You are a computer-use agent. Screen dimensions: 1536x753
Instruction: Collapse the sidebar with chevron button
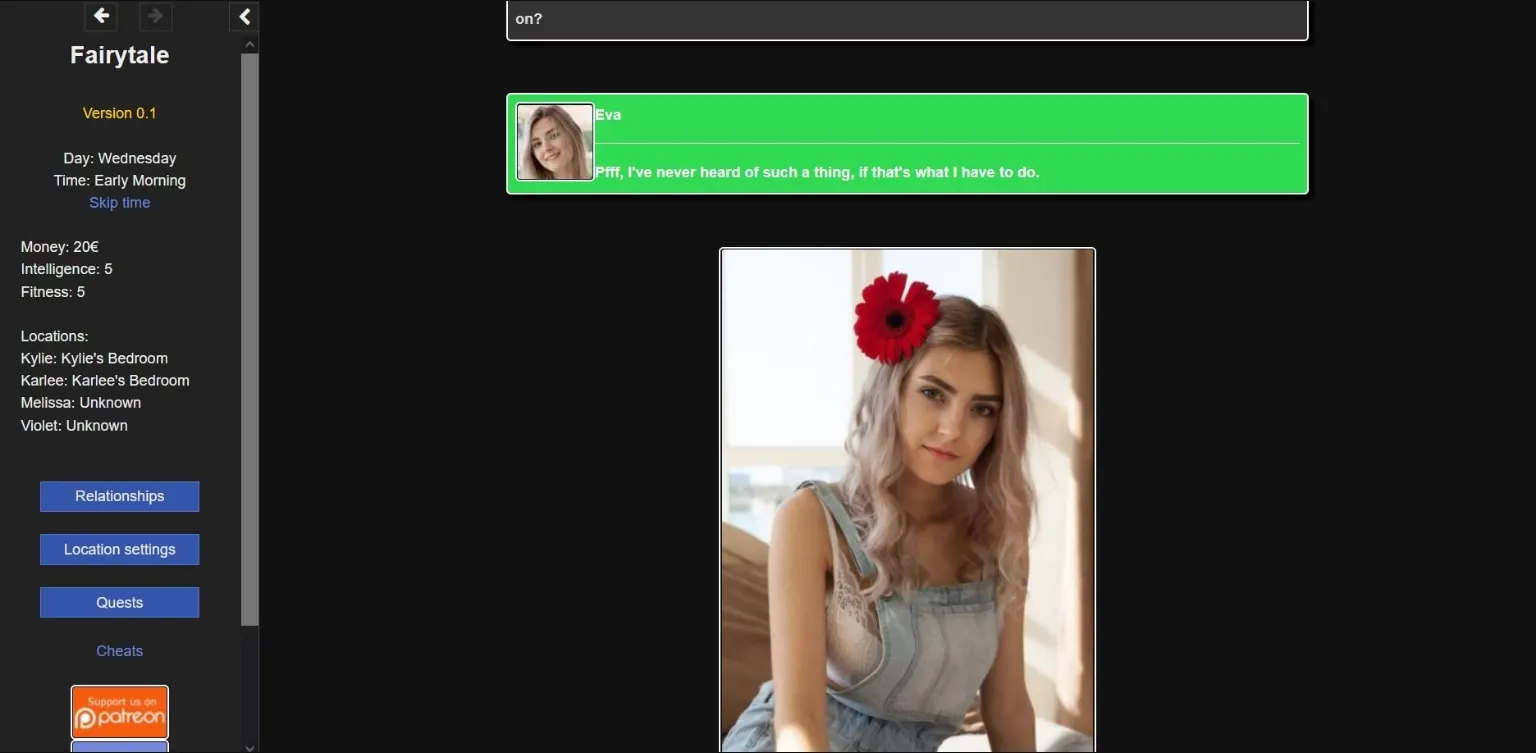tap(244, 16)
